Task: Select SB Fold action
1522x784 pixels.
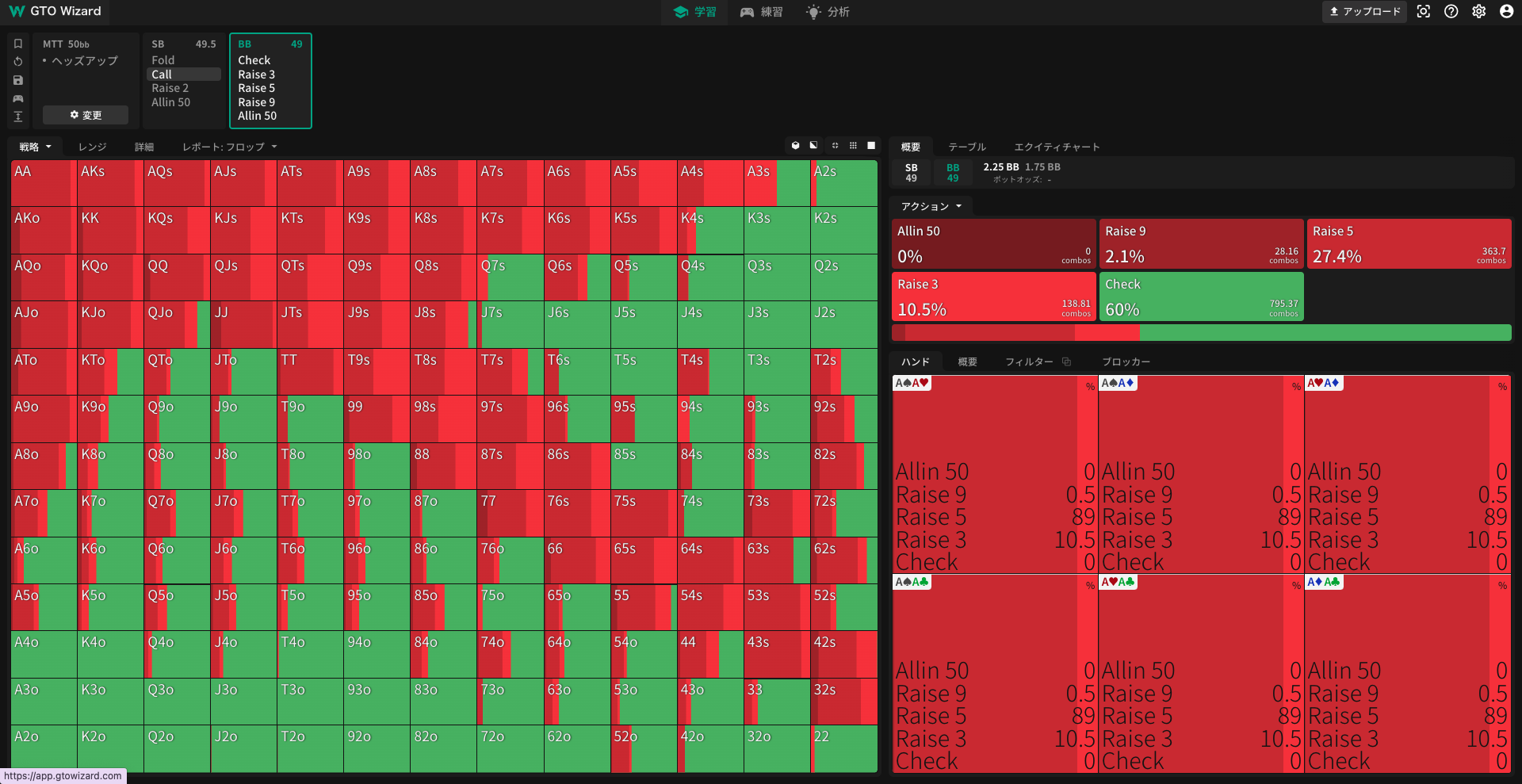Action: [x=185, y=60]
